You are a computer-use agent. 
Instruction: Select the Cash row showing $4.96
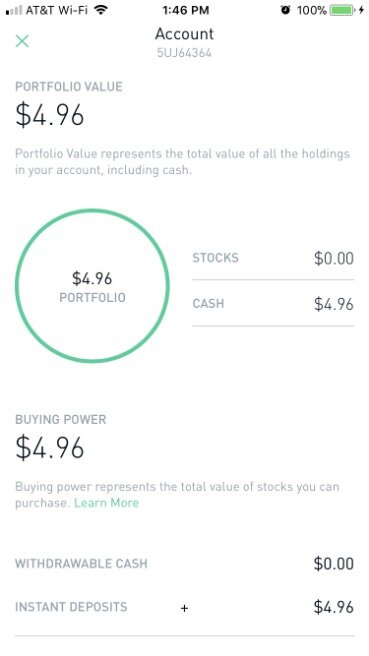coord(273,304)
